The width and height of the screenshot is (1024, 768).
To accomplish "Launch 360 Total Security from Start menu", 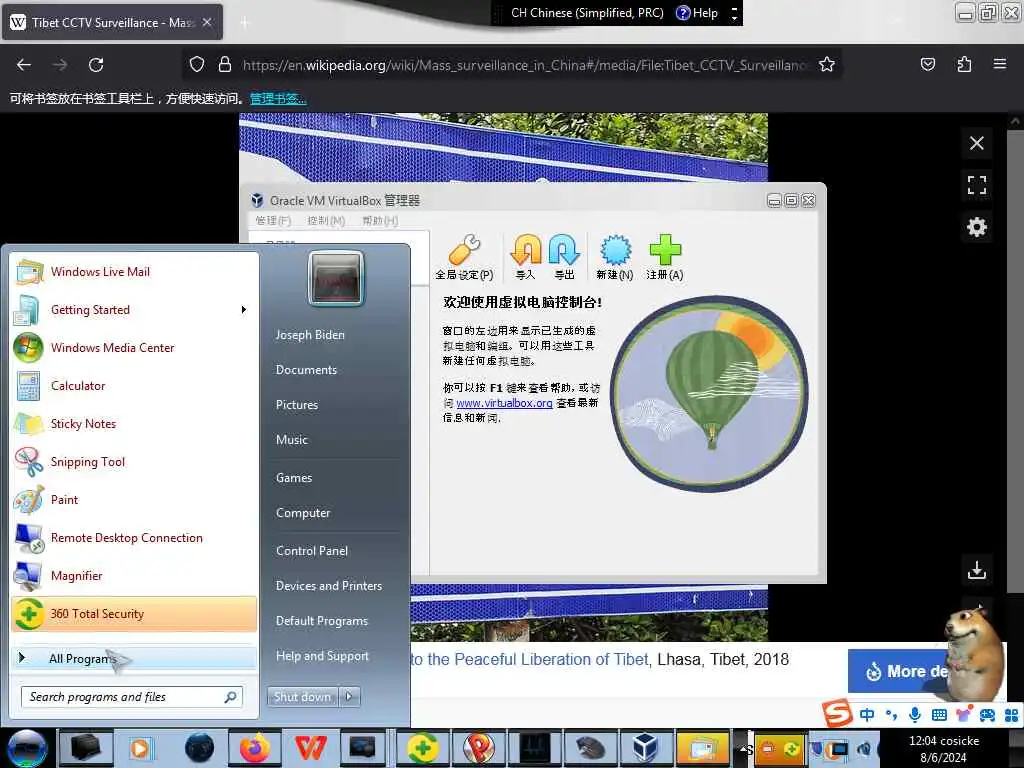I will pos(134,614).
